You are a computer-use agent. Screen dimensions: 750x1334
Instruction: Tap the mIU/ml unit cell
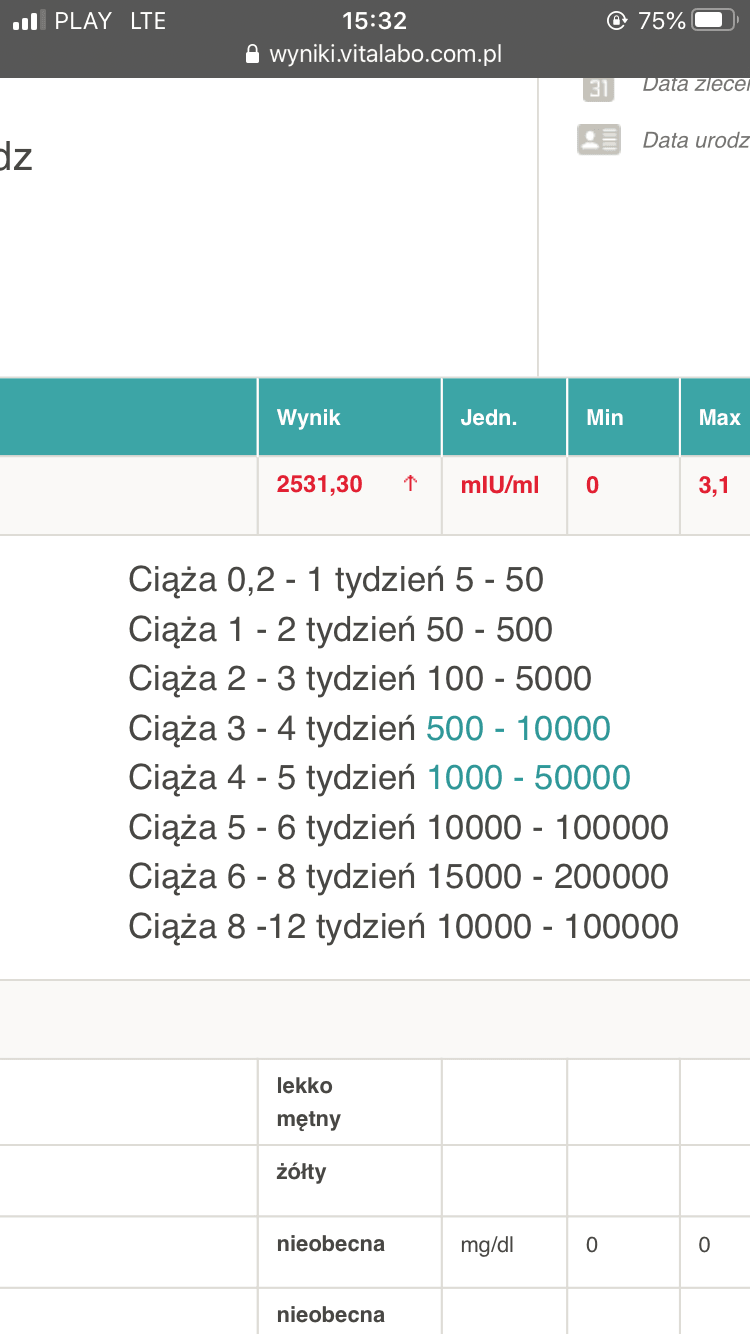[499, 485]
